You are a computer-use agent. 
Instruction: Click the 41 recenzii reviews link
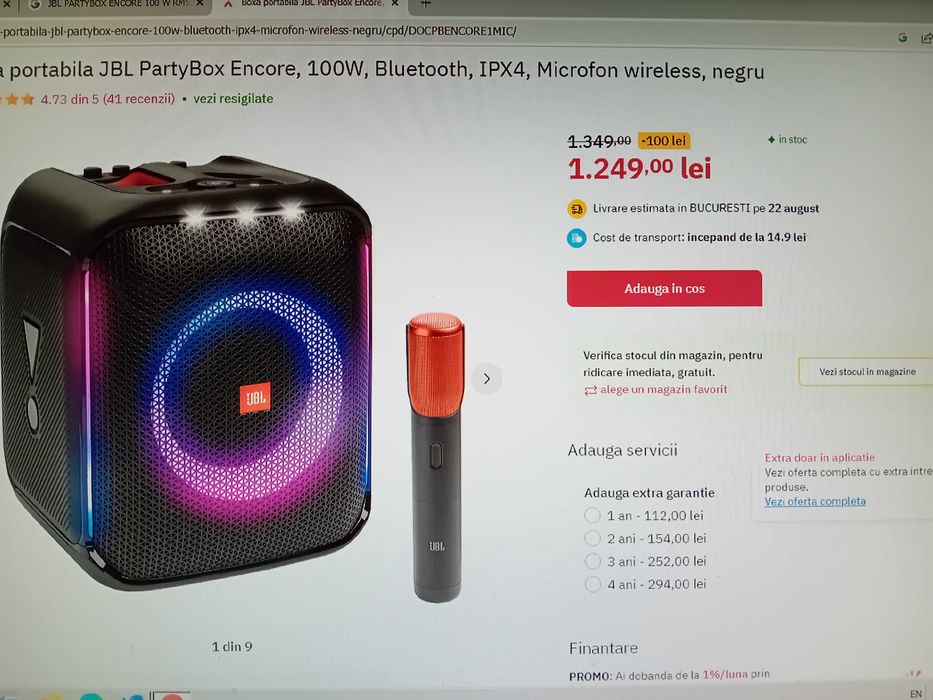click(139, 99)
